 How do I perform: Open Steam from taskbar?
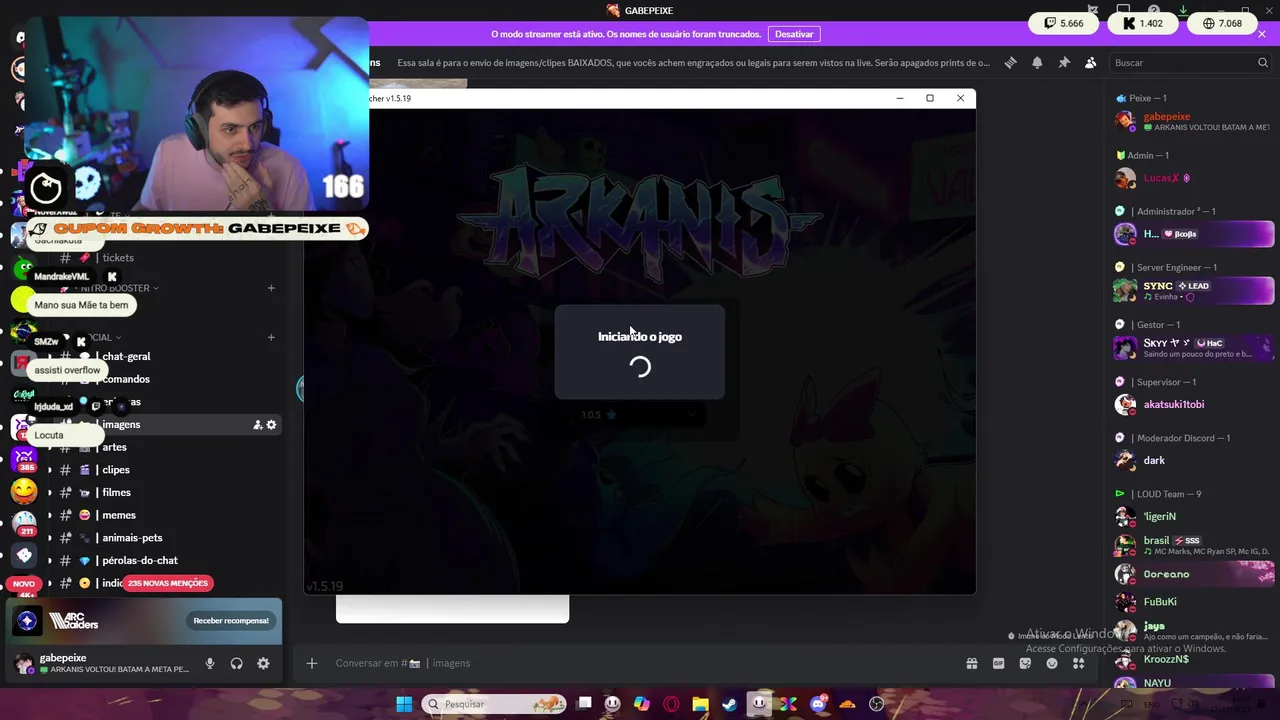click(x=730, y=704)
